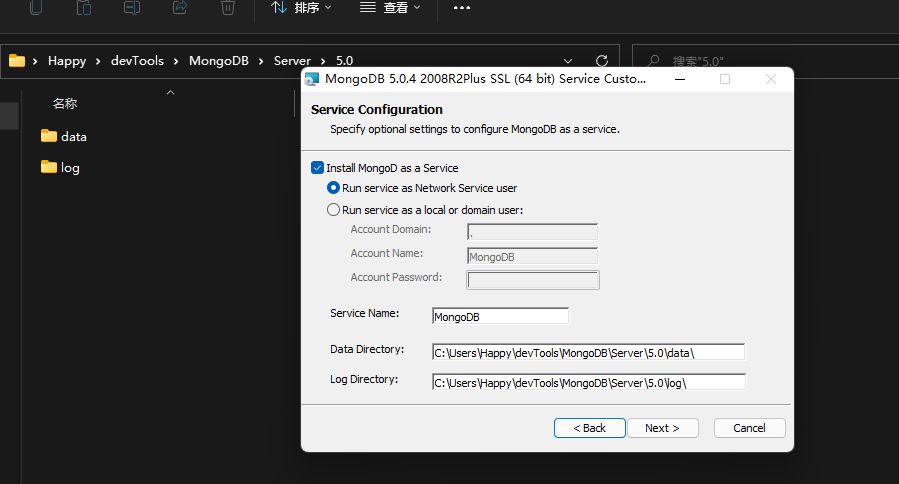Click the Log Directory input field

[x=589, y=382]
